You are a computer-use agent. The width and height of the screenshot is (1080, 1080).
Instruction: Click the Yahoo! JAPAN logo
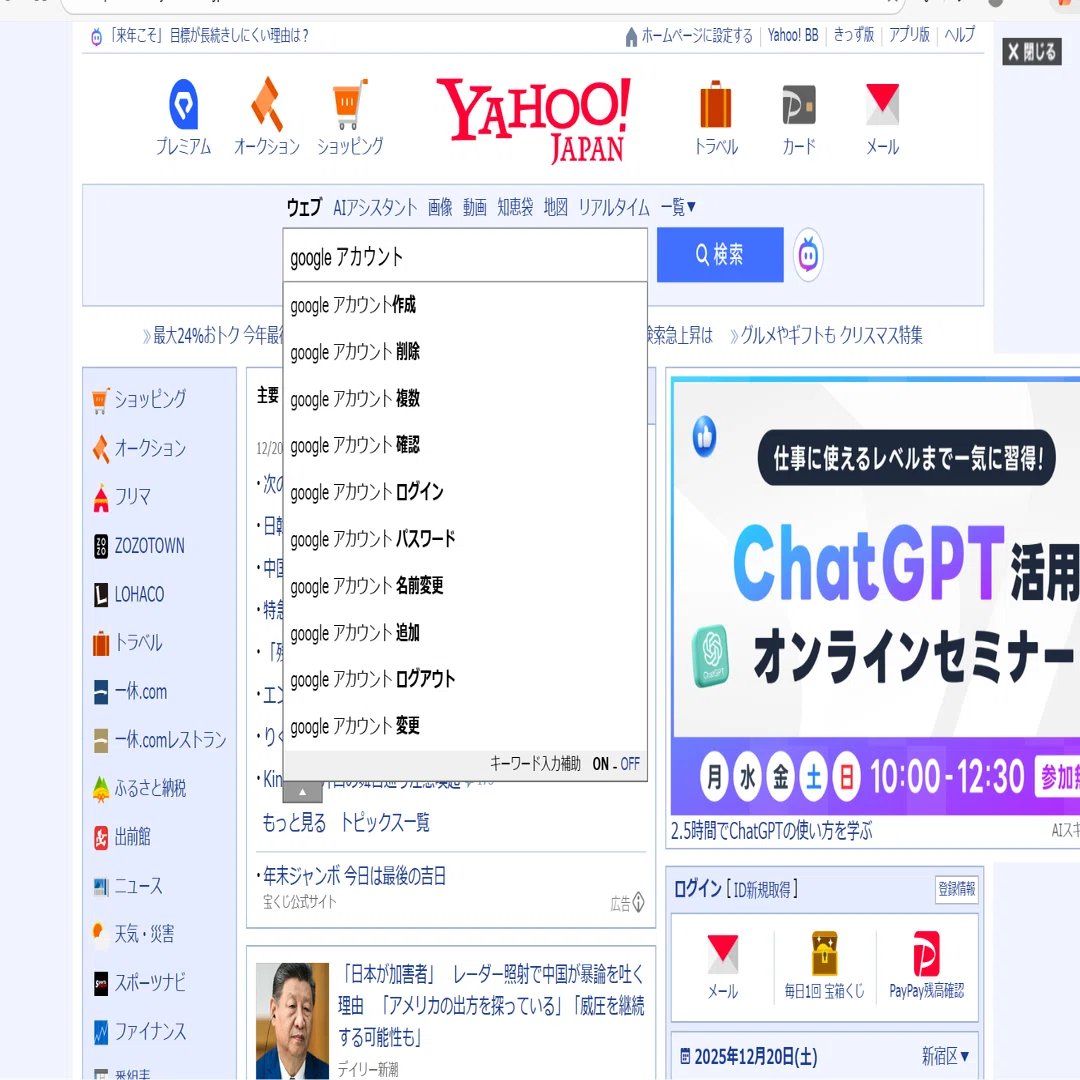click(x=533, y=119)
